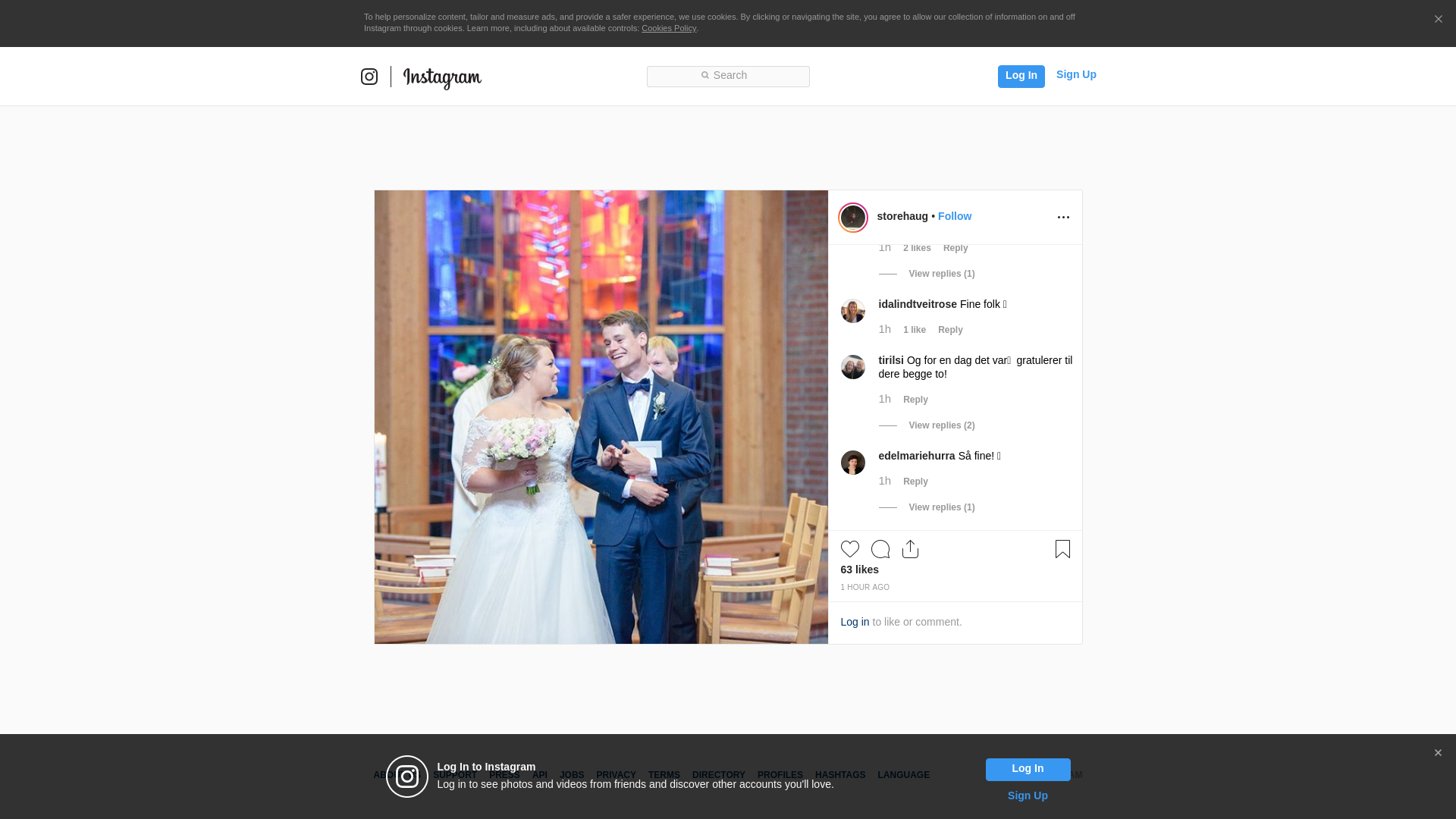Click the Log In button in header
The width and height of the screenshot is (1456, 819).
pos(1021,76)
